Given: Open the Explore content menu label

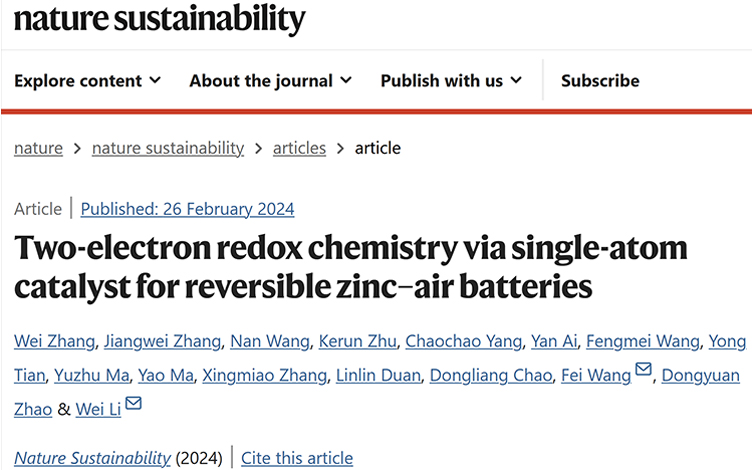Looking at the screenshot, I should [x=78, y=81].
